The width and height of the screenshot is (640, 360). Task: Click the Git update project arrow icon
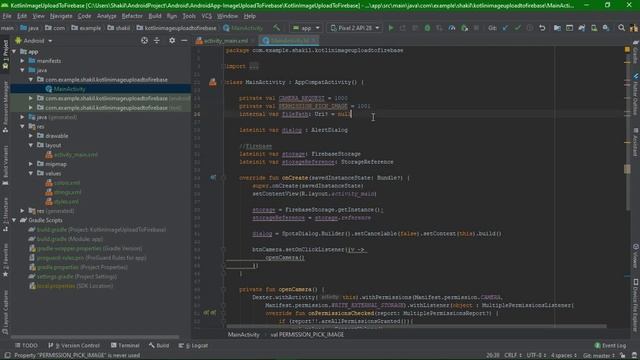coord(505,28)
